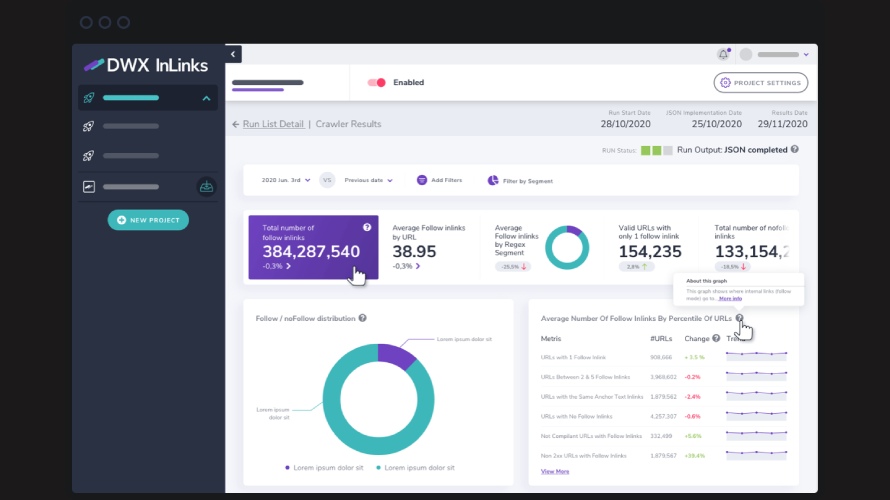Click the trend sparkline for URLs with 1 Follow Inlink
This screenshot has width=890, height=500.
pos(757,356)
